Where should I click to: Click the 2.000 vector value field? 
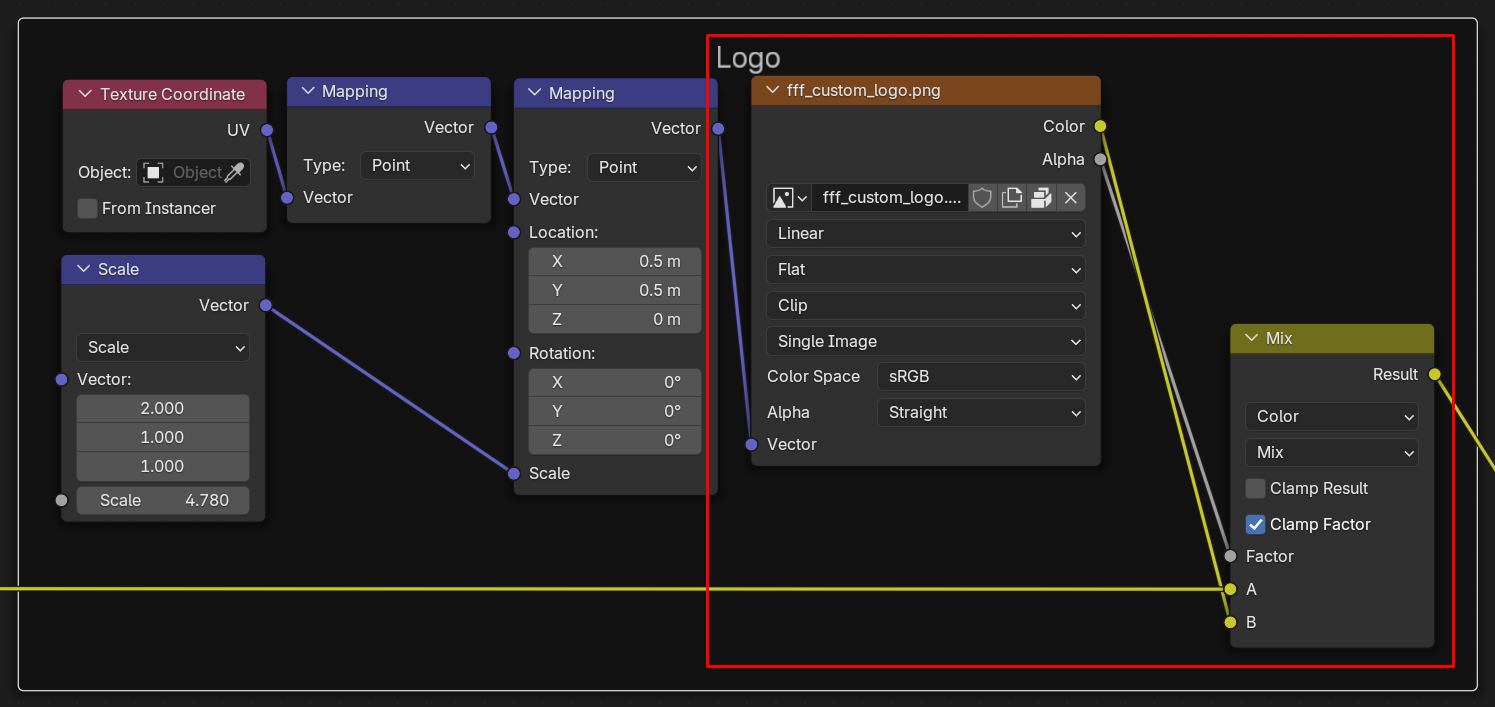tap(163, 408)
